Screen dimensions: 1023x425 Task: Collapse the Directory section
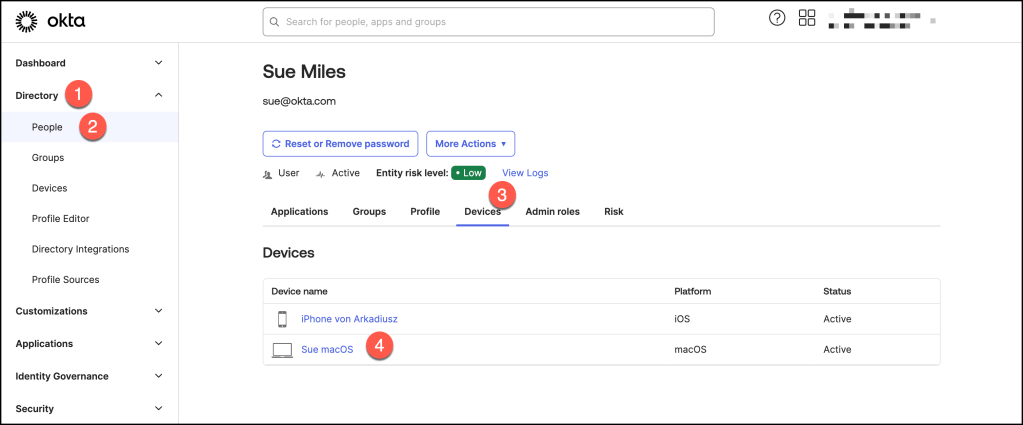tap(158, 96)
